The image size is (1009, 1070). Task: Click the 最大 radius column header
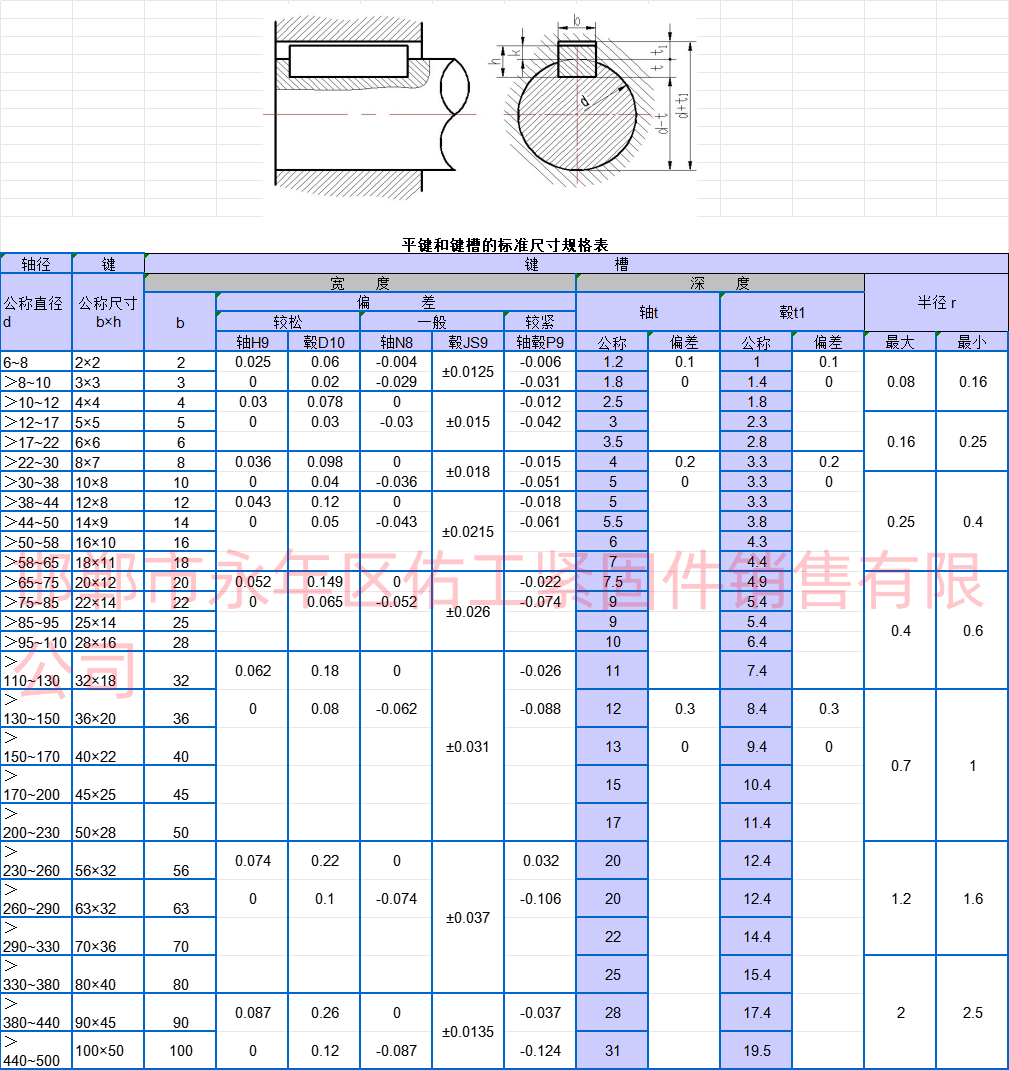coord(899,341)
